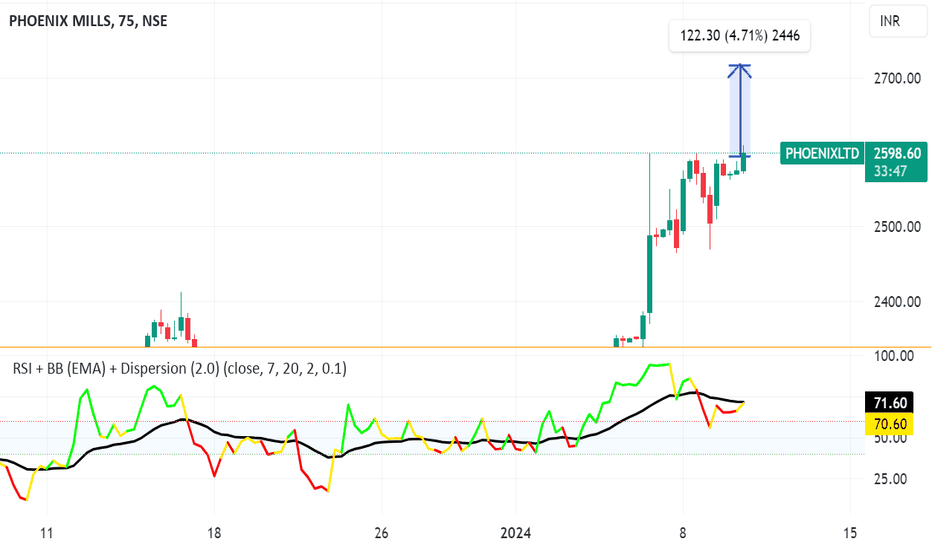Image resolution: width=932 pixels, height=550 pixels.
Task: Open the INR currency selector
Action: [x=898, y=21]
